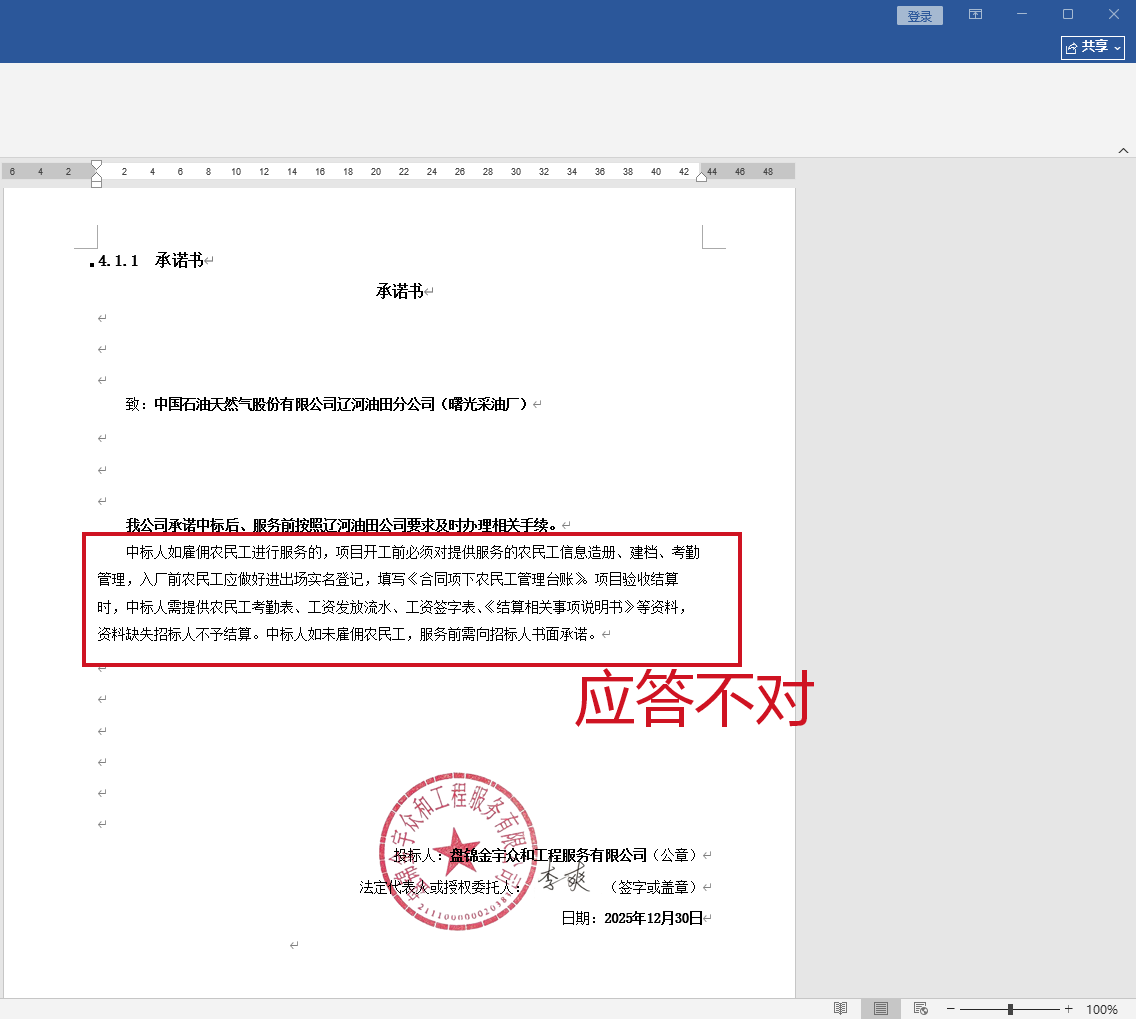Click the share icon in 共享 button
The width and height of the screenshot is (1136, 1019).
(x=1072, y=48)
